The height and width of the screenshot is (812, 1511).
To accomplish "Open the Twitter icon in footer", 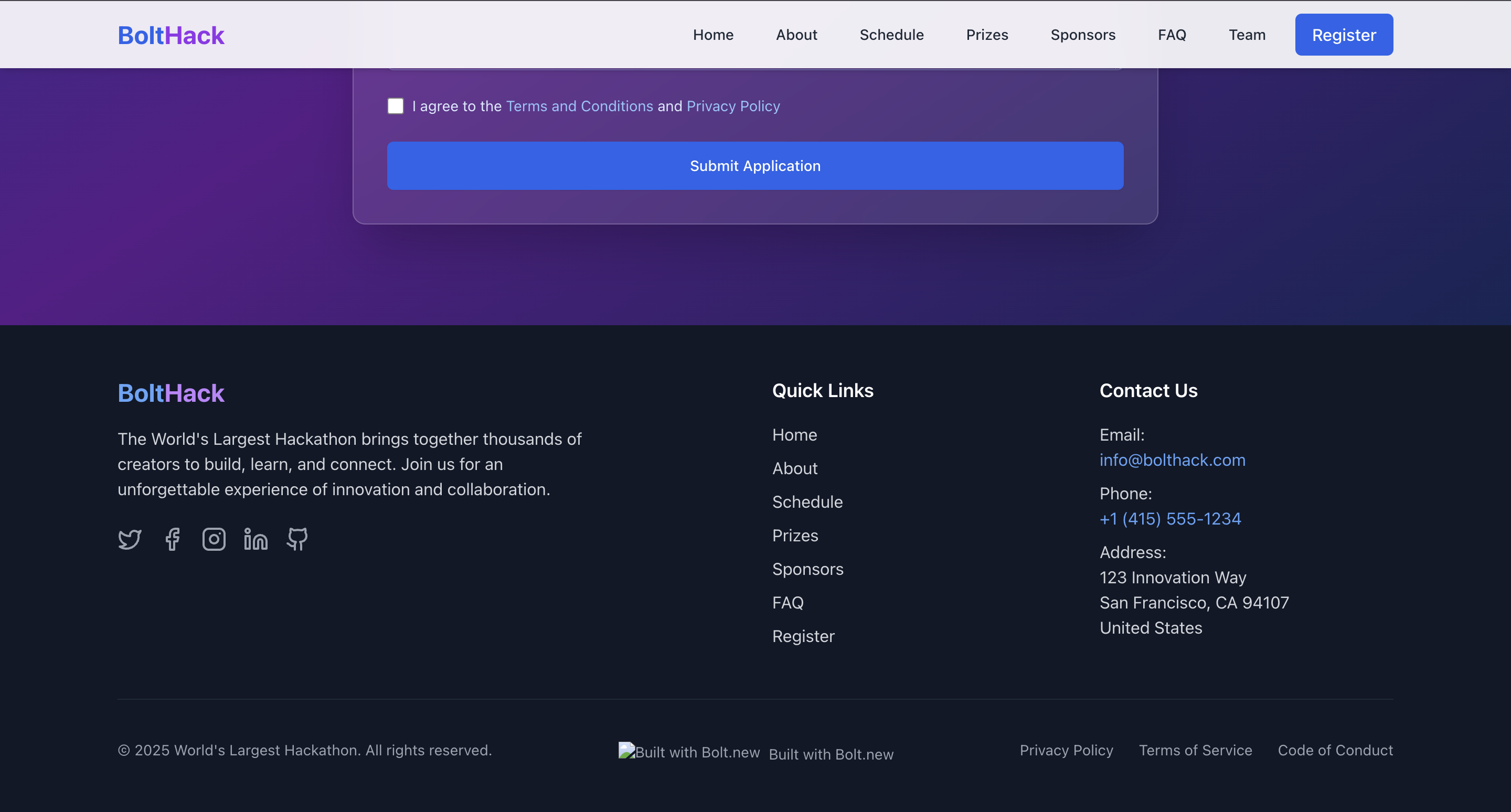I will tap(130, 539).
